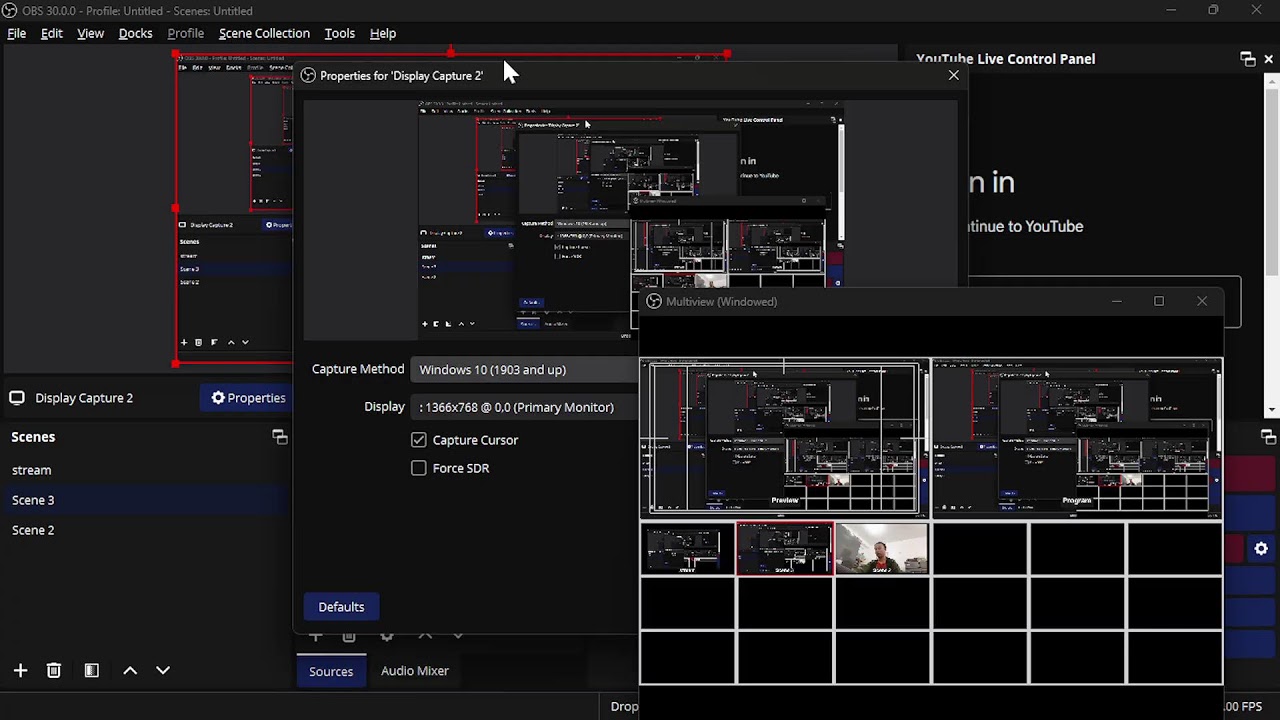Screen dimensions: 1280x720
Task: Click the Scenes panel header text
Action: 33,437
